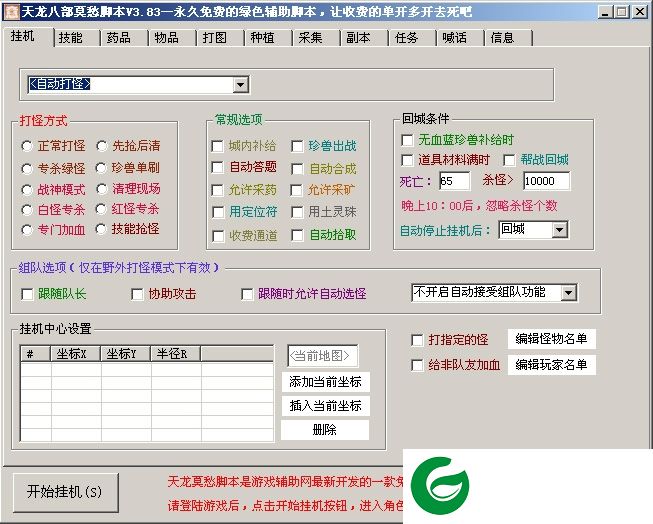Open 编辑玩家名单 editor

[551, 365]
